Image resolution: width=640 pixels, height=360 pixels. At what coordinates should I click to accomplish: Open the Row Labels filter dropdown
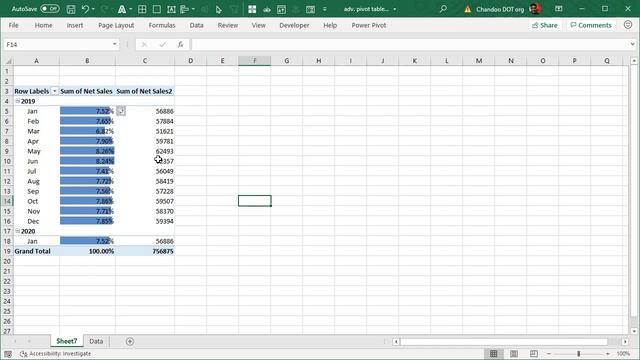54,91
